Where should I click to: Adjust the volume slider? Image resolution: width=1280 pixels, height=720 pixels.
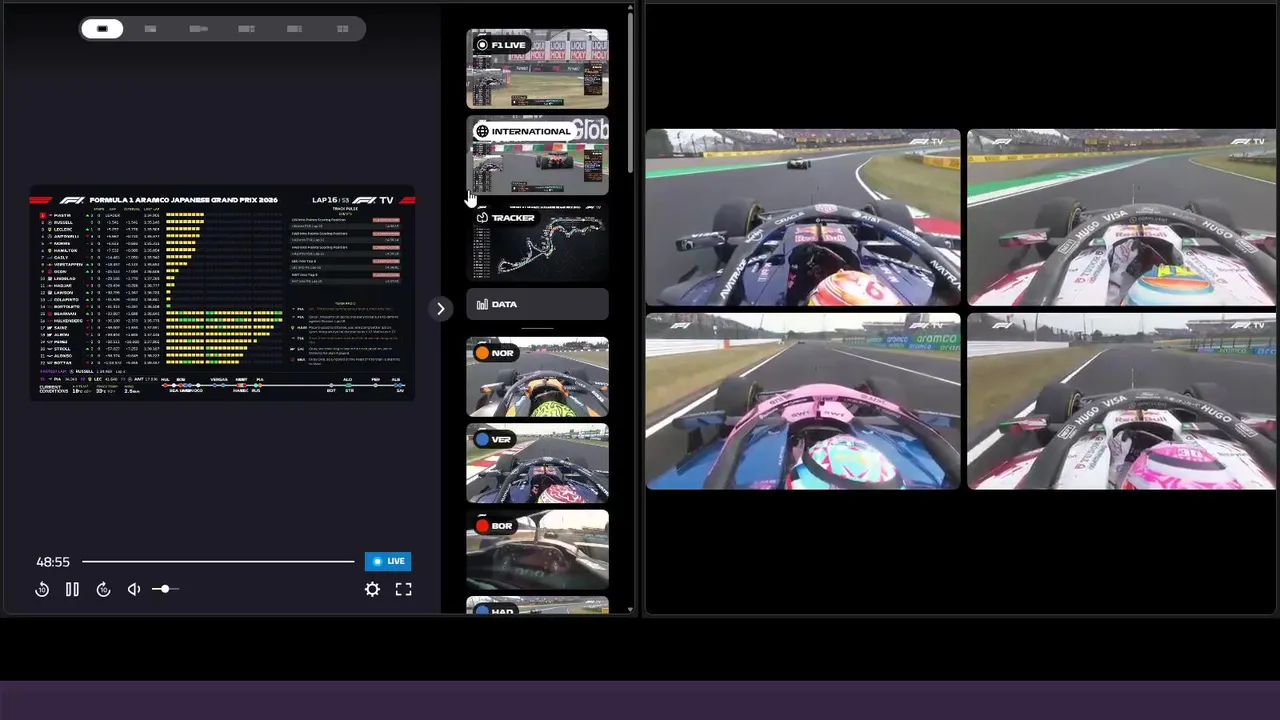165,589
